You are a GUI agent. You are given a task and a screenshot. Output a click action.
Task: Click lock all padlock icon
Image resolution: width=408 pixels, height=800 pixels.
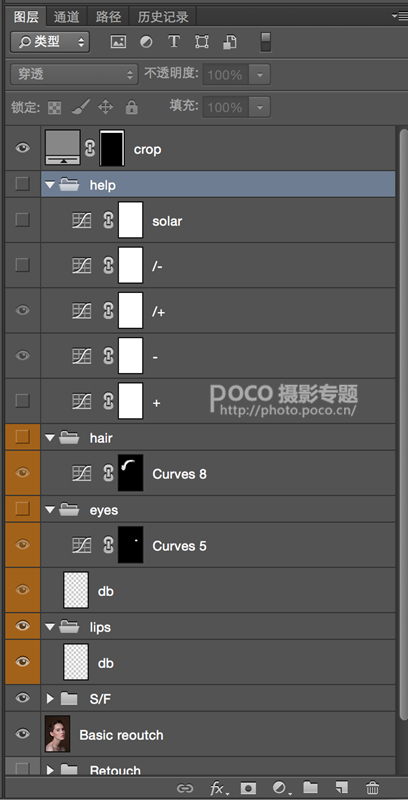click(x=132, y=107)
